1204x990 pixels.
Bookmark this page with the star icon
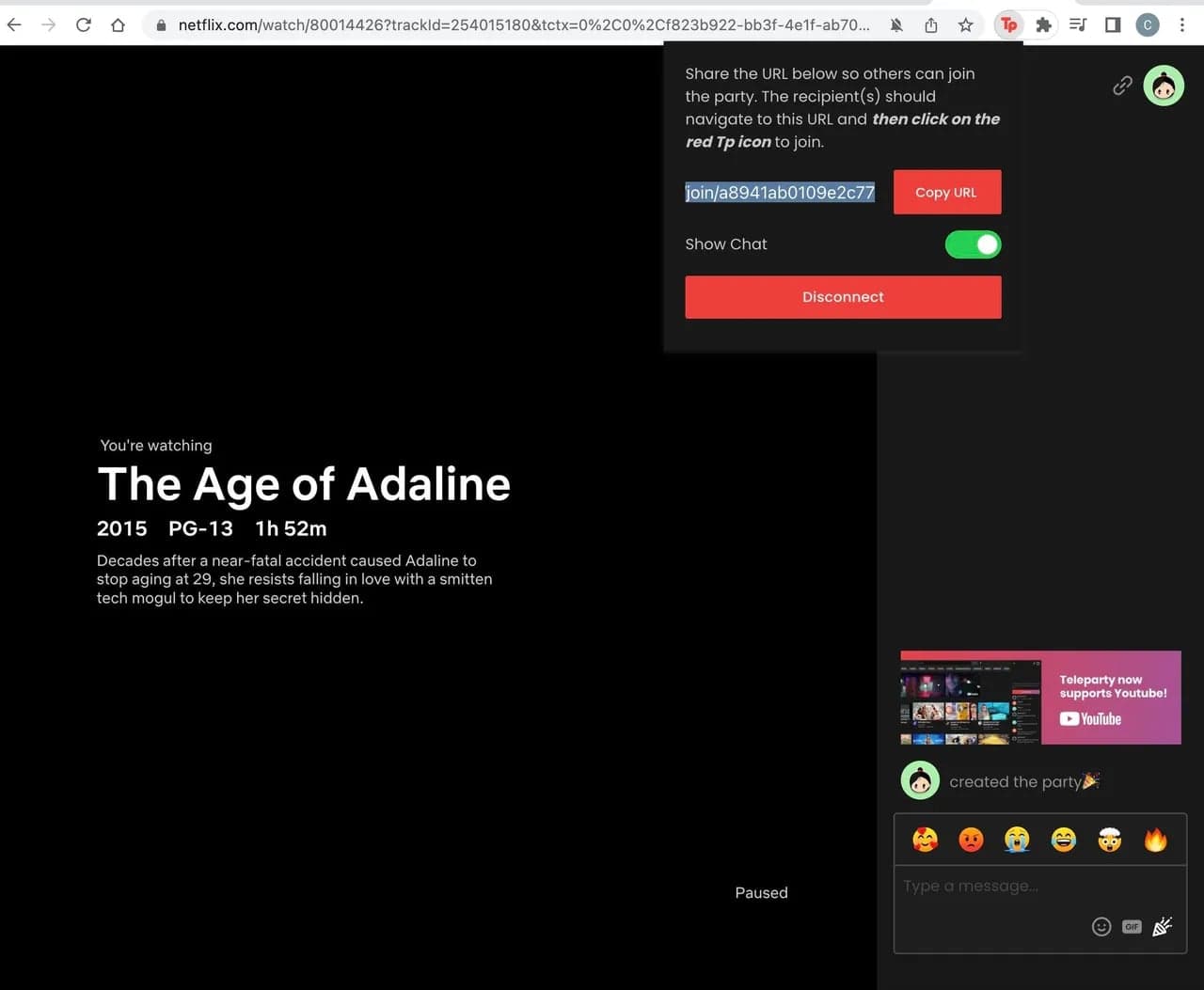click(x=965, y=25)
